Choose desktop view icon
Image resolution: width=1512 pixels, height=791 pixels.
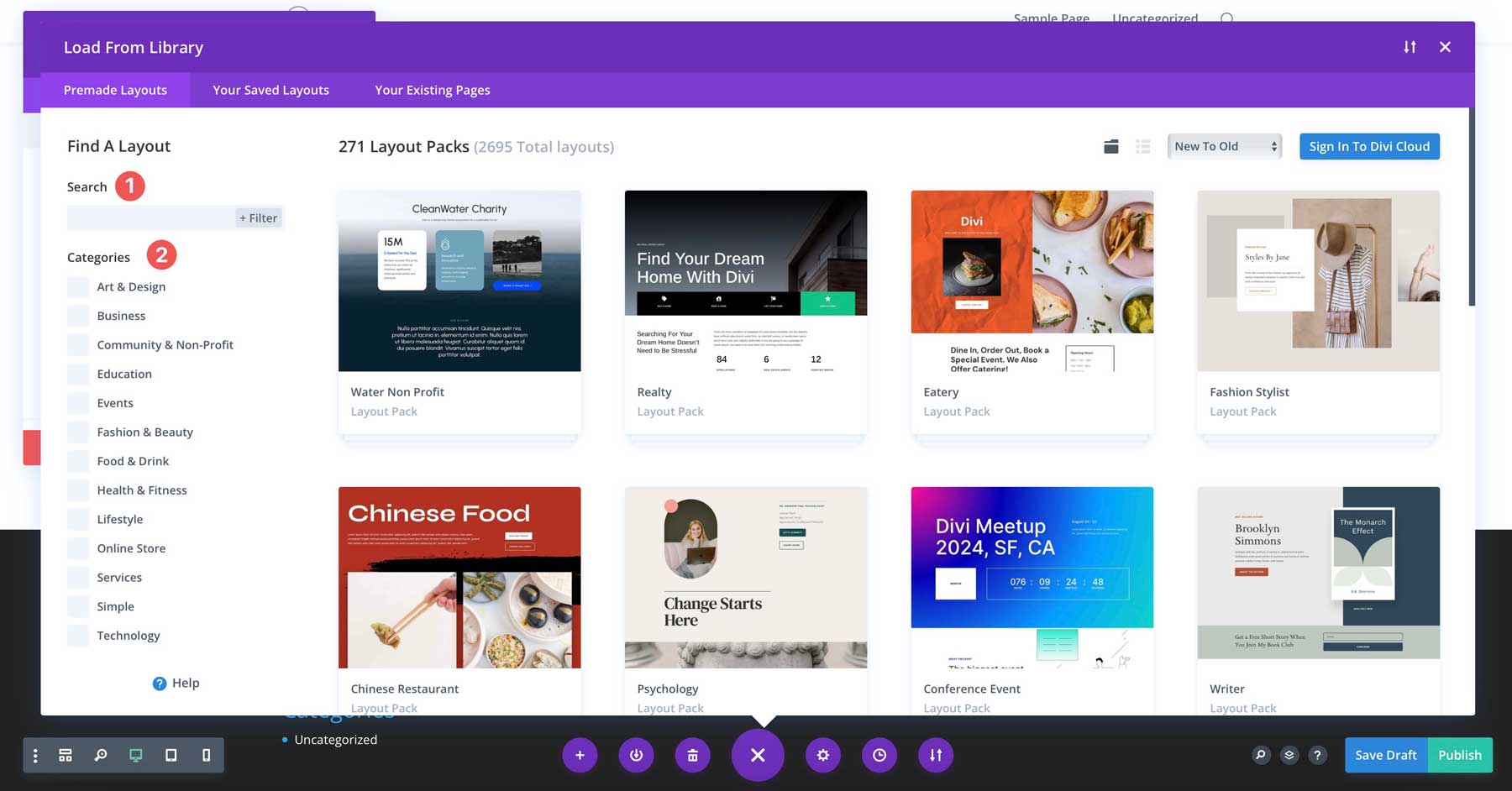pos(136,755)
